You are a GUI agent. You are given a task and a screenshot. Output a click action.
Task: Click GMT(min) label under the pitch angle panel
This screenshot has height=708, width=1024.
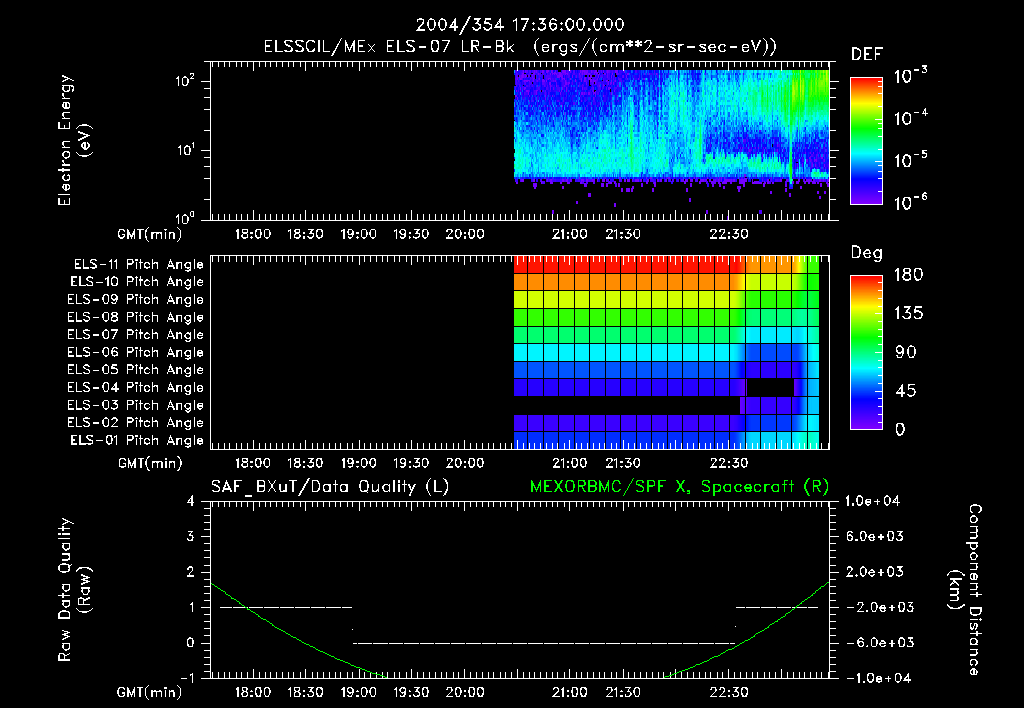pos(150,463)
